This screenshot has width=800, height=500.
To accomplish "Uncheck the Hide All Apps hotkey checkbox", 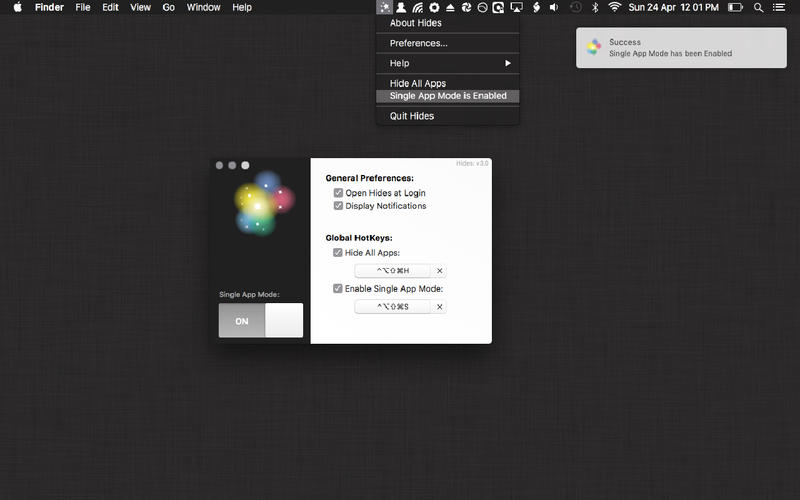I will [338, 253].
